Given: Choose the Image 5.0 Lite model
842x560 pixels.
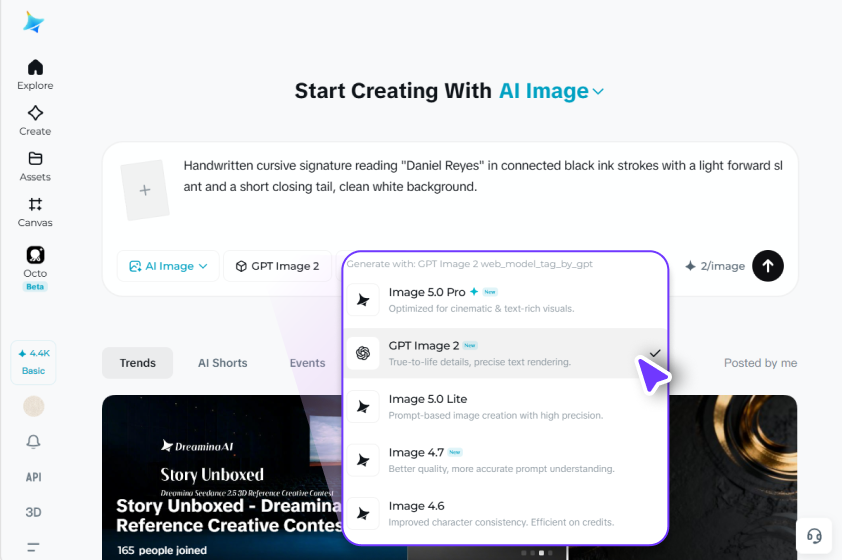Looking at the screenshot, I should coord(505,406).
